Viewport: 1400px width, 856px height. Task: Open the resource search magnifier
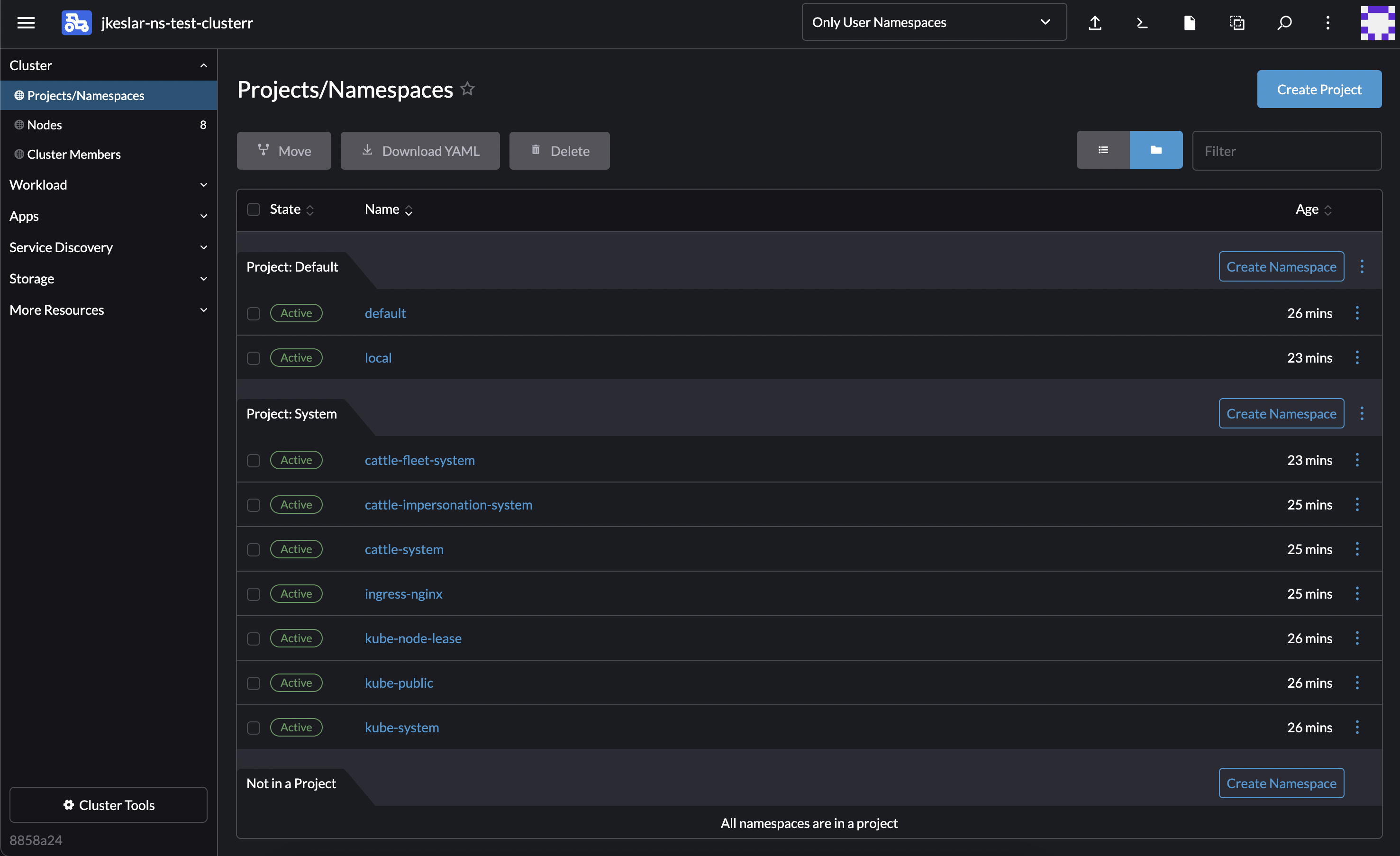click(x=1284, y=23)
